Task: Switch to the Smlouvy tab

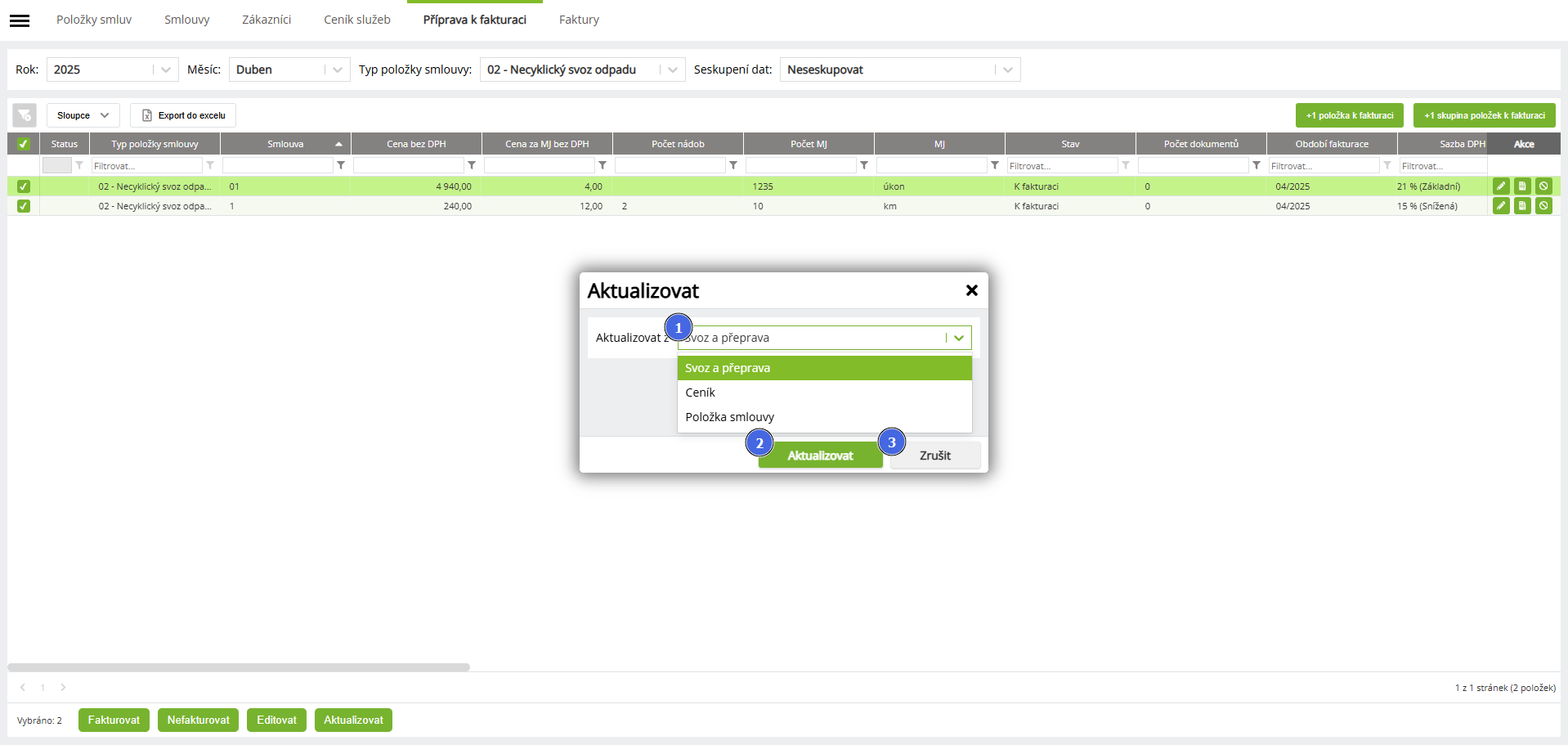Action: point(187,20)
